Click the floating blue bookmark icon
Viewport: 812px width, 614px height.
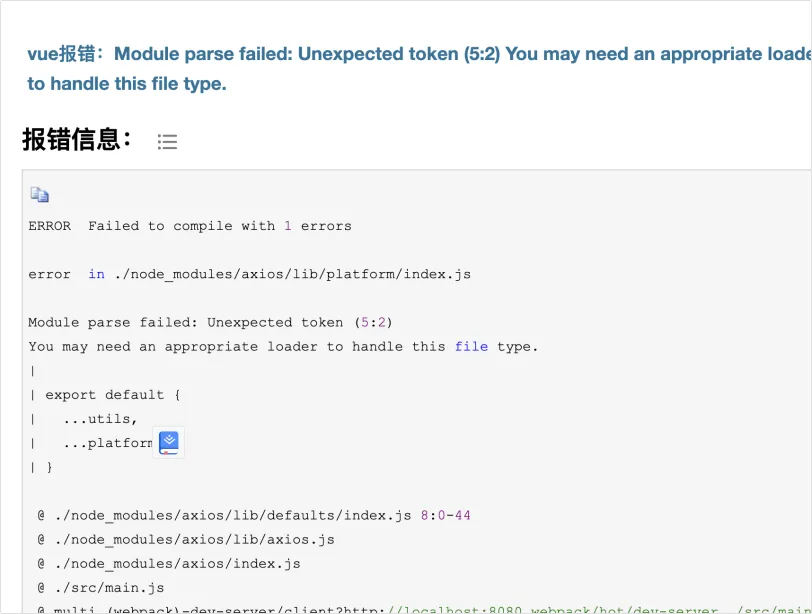tap(169, 442)
